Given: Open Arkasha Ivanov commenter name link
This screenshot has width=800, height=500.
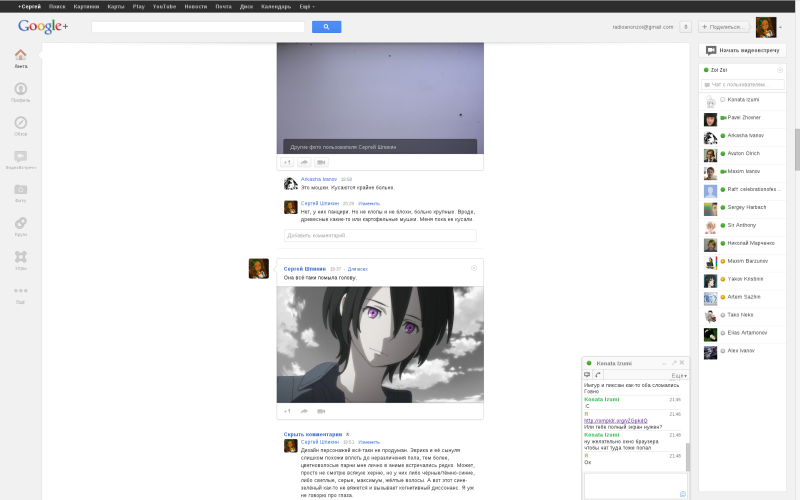Looking at the screenshot, I should pyautogui.click(x=319, y=179).
